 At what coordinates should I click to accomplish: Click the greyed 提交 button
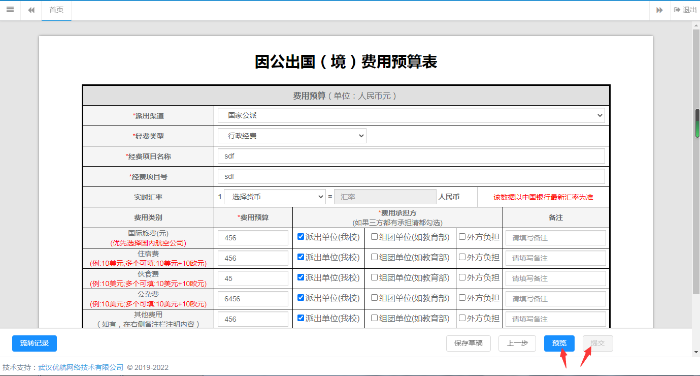coord(598,343)
